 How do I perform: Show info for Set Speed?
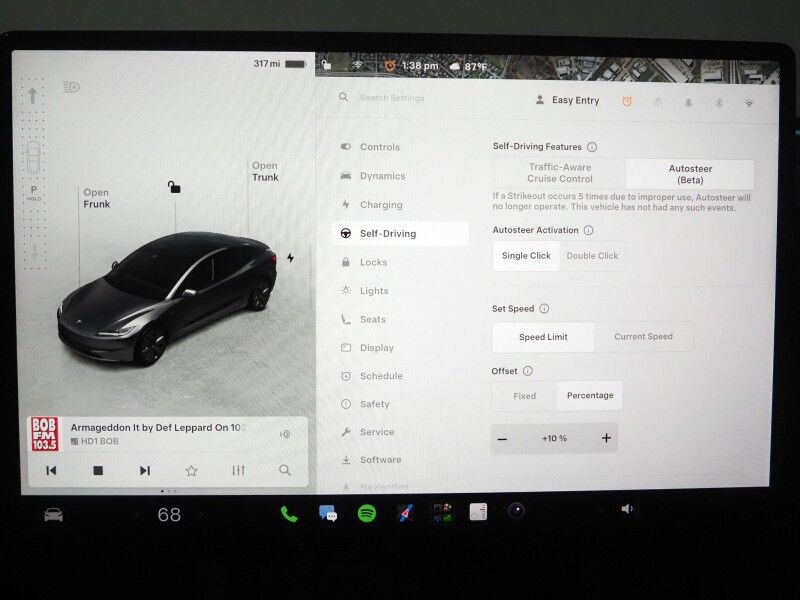544,309
